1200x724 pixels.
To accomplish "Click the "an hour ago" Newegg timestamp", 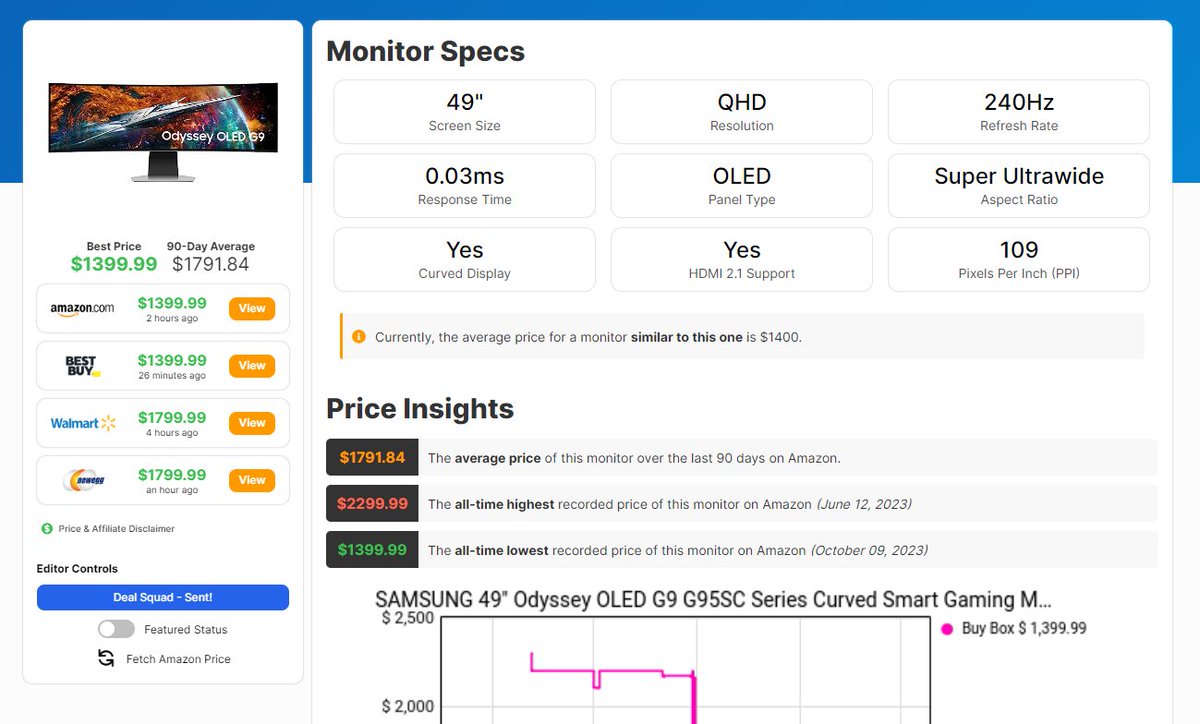I will tap(172, 490).
